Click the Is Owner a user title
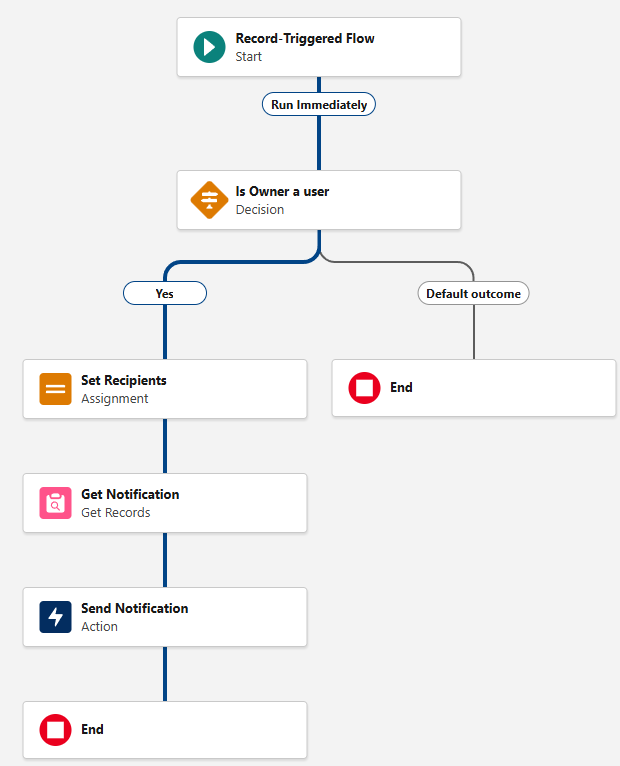Image resolution: width=620 pixels, height=766 pixels. 282,191
